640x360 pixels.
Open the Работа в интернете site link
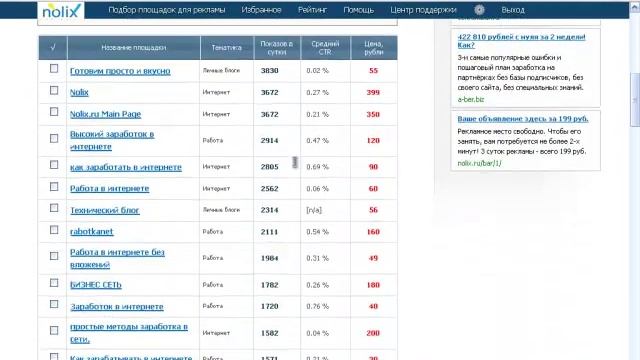[x=109, y=189]
